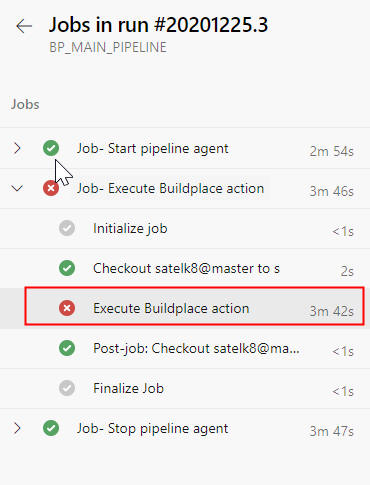Select the failed Execute Buildplace action step

pos(185,309)
